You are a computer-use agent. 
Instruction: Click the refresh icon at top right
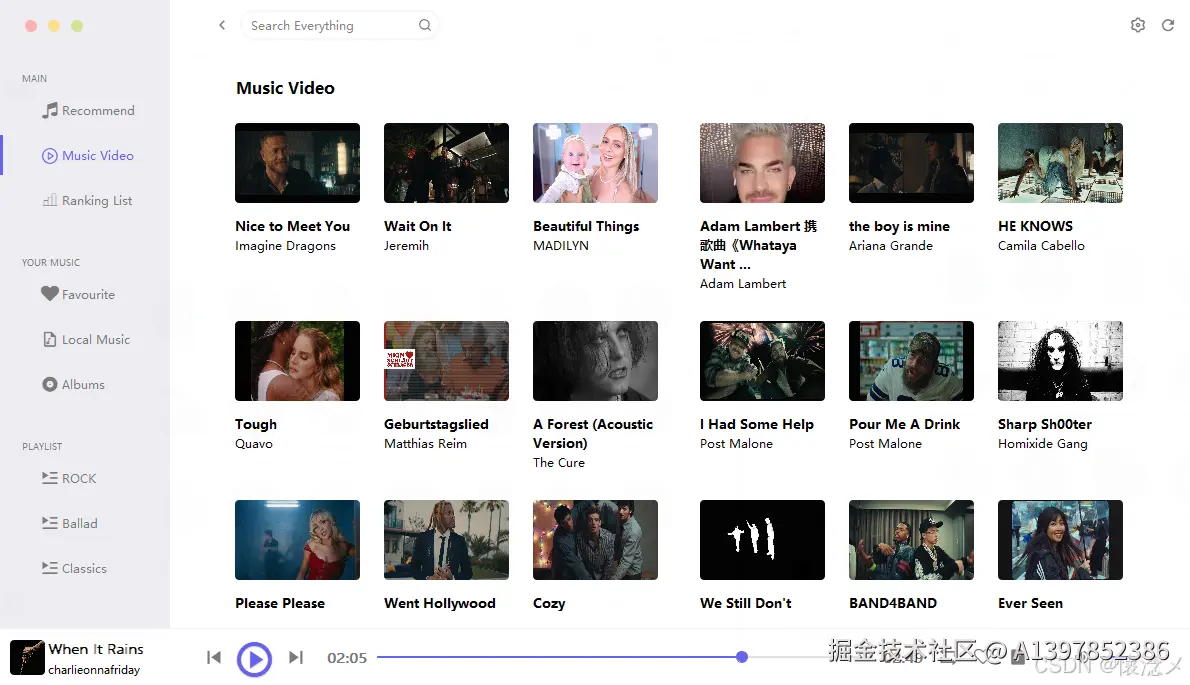tap(1168, 25)
